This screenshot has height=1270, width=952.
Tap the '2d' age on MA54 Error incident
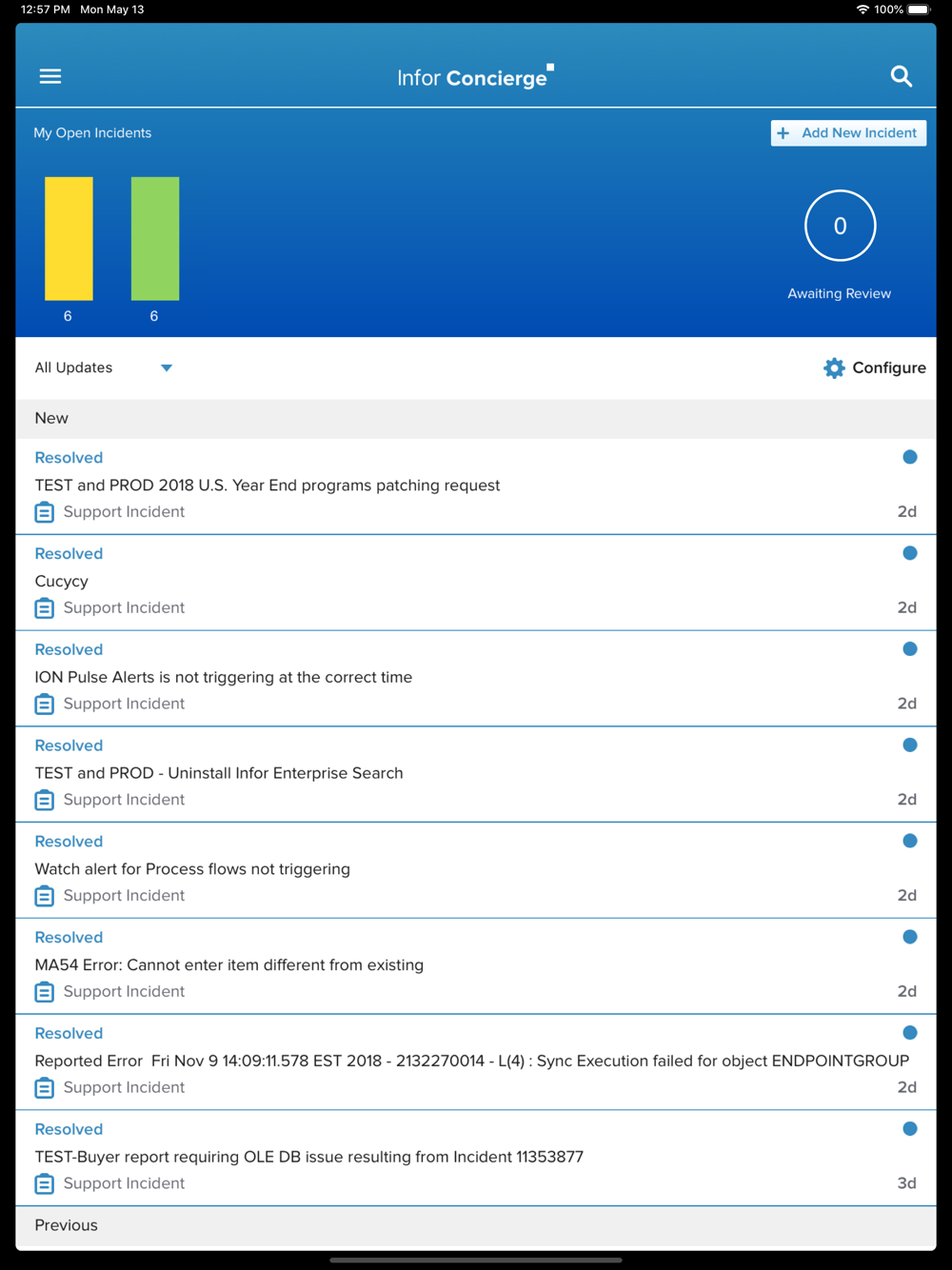pyautogui.click(x=907, y=992)
